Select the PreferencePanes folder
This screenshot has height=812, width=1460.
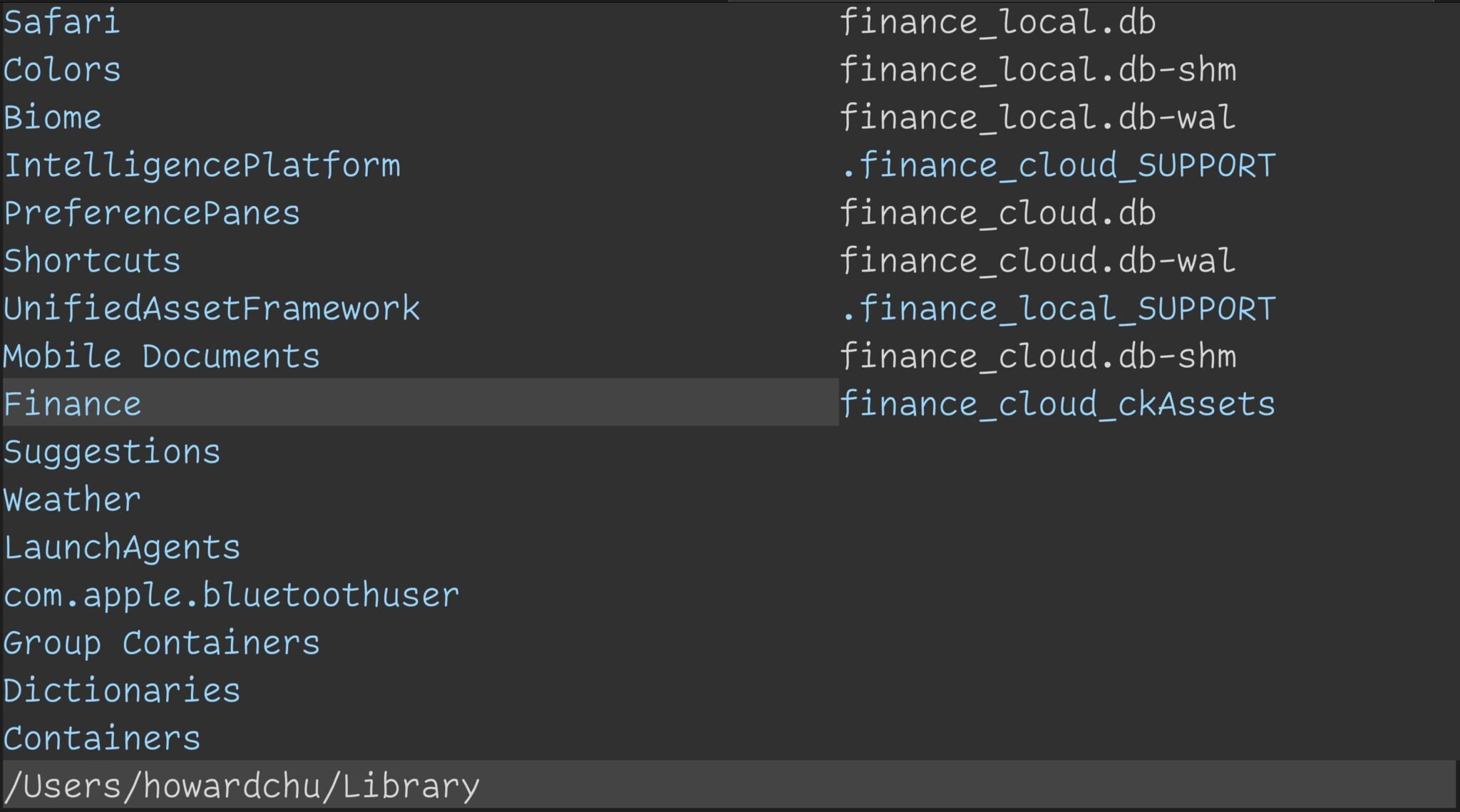pyautogui.click(x=152, y=213)
